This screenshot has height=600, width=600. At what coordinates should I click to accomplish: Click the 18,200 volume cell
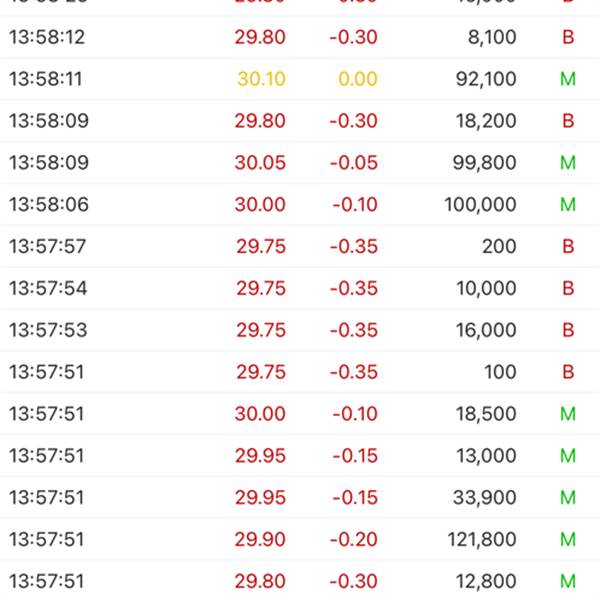pos(484,121)
